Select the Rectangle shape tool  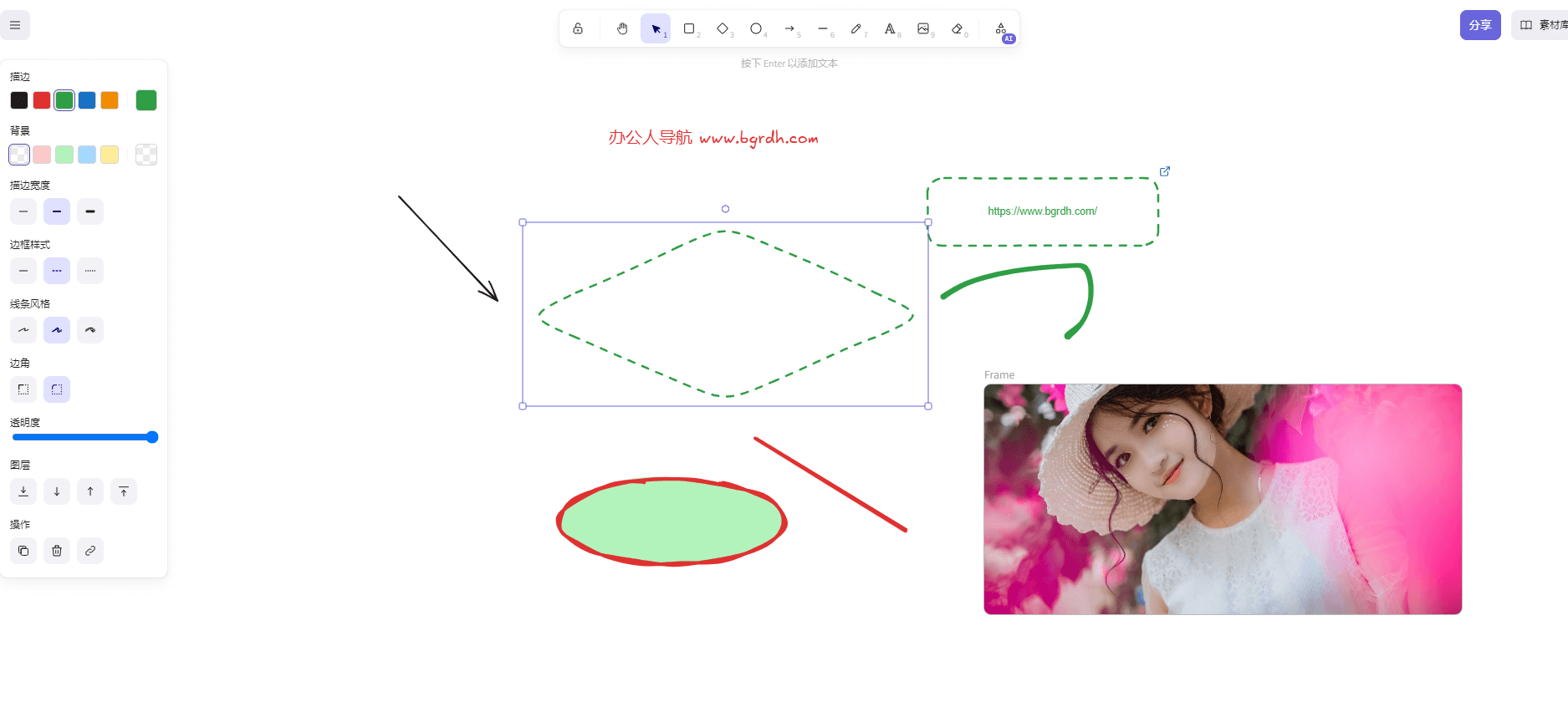click(689, 28)
